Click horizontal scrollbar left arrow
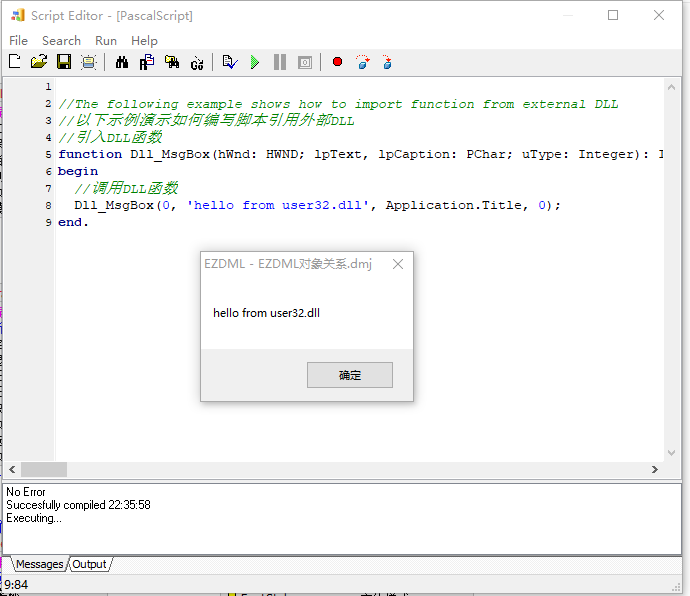Image resolution: width=690 pixels, height=596 pixels. click(x=12, y=470)
